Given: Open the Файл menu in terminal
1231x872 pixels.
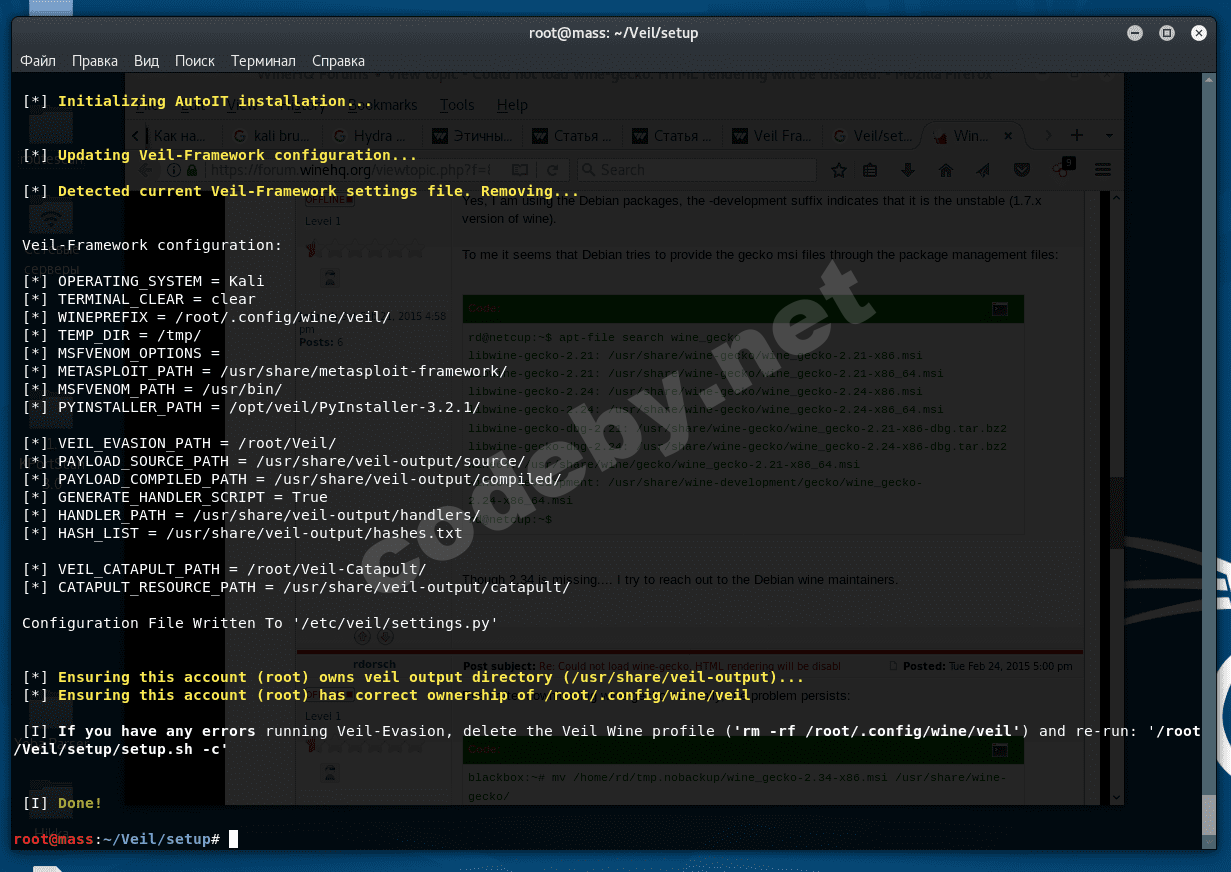Looking at the screenshot, I should 38,61.
